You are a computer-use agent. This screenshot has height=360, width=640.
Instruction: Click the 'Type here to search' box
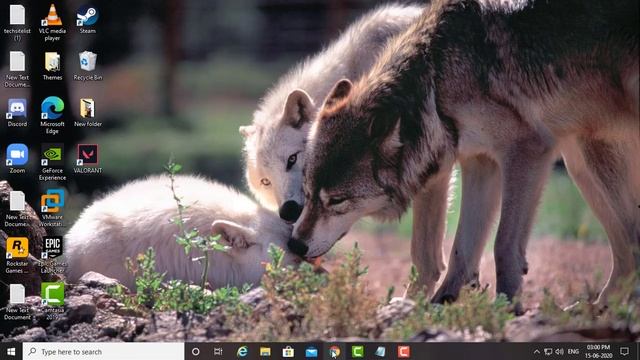click(x=103, y=351)
